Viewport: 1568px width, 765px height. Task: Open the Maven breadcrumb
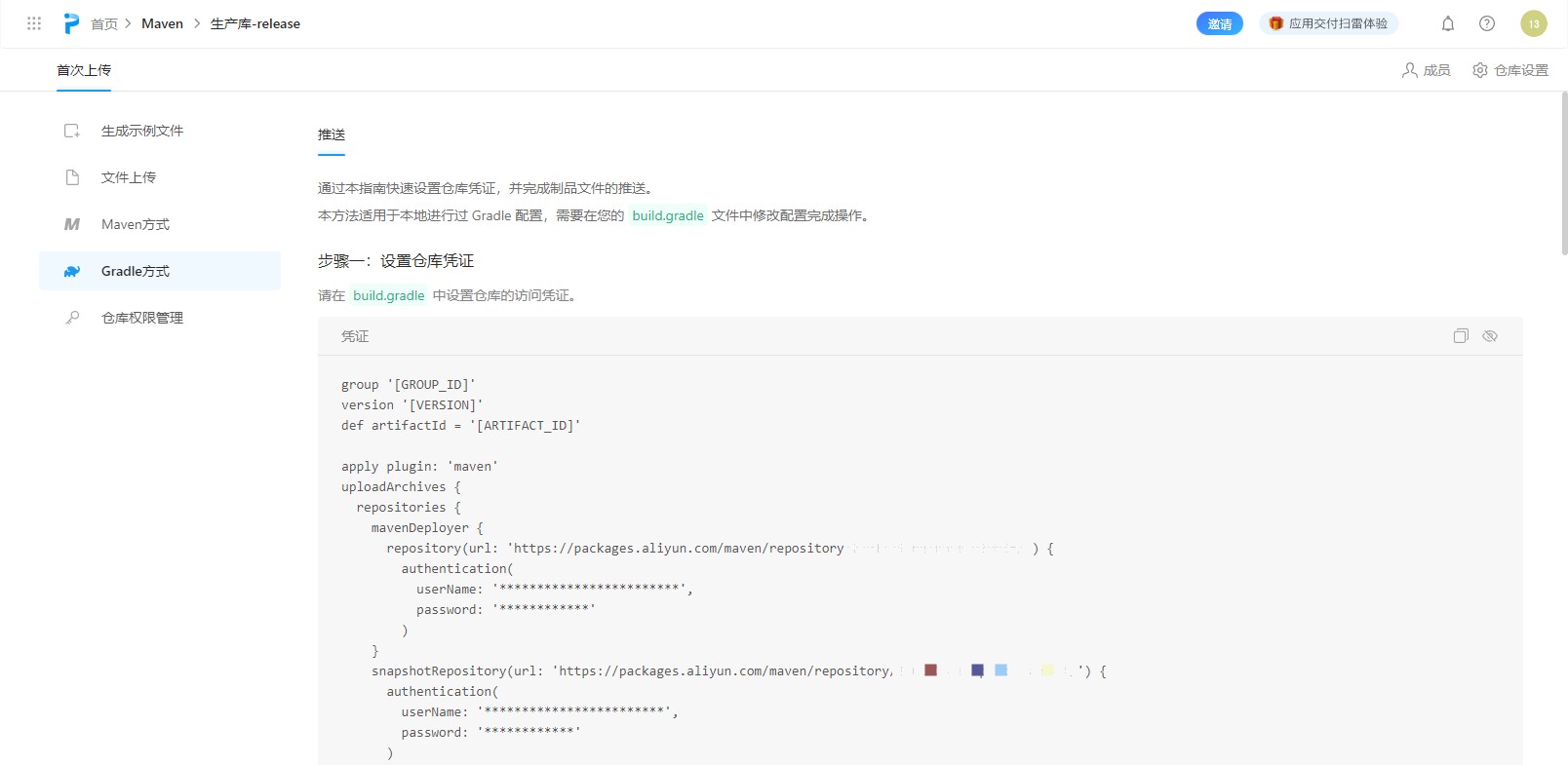coord(162,23)
